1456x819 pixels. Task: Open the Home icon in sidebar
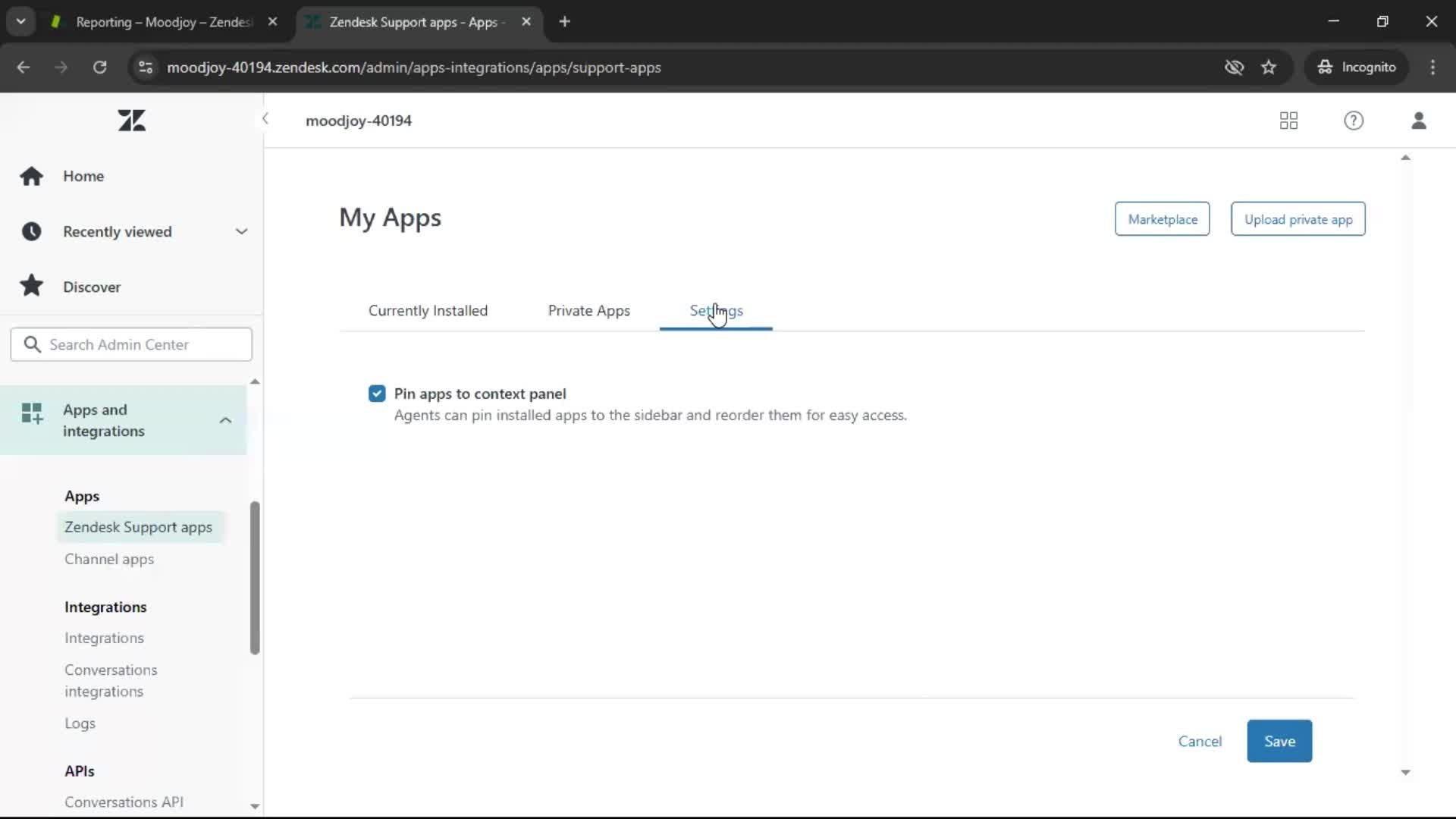tap(31, 176)
